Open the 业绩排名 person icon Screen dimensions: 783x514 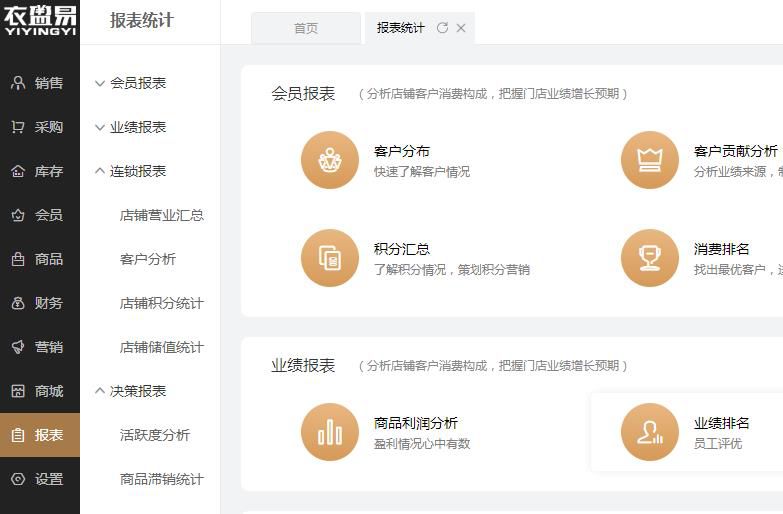[649, 432]
